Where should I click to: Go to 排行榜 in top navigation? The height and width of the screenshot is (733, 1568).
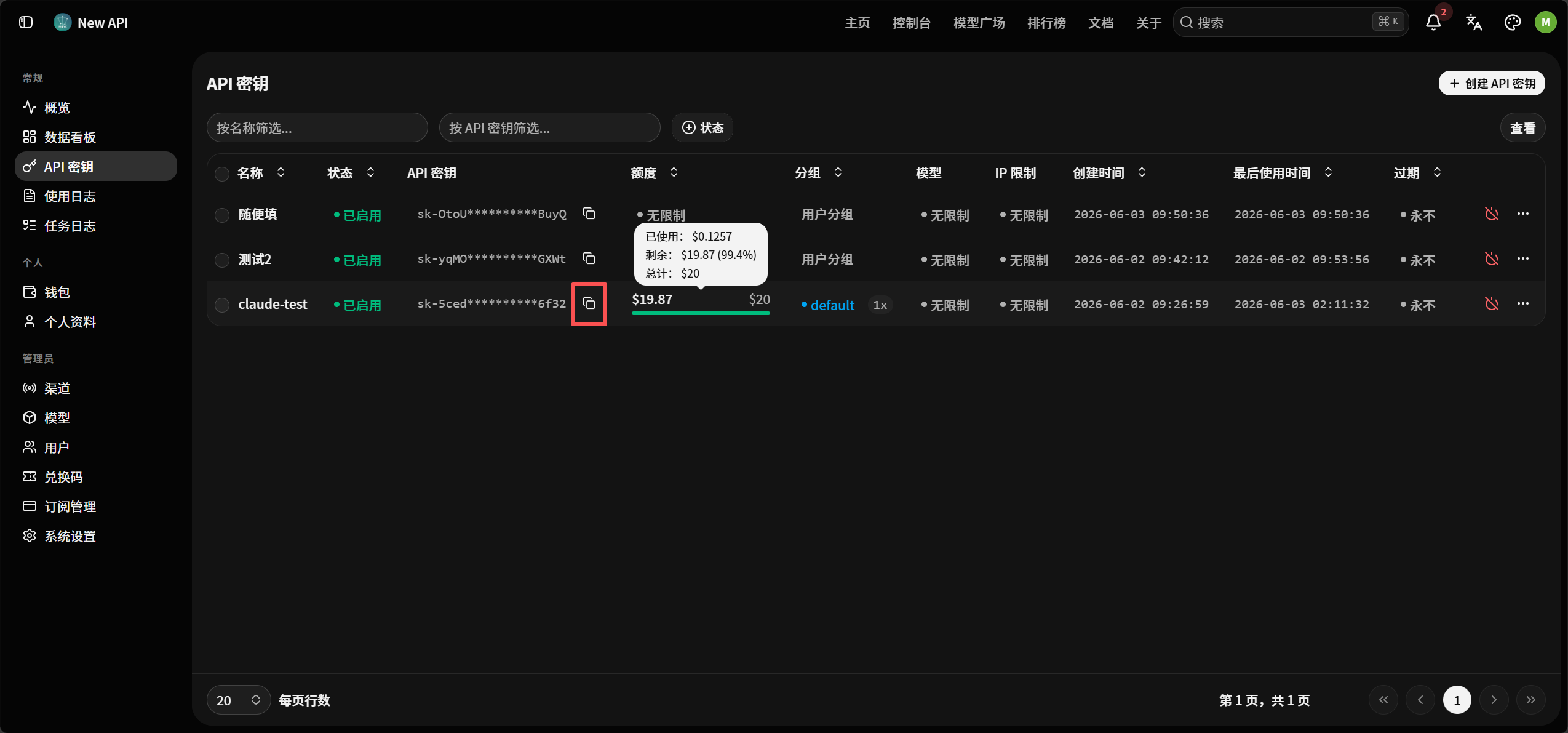tap(1046, 23)
